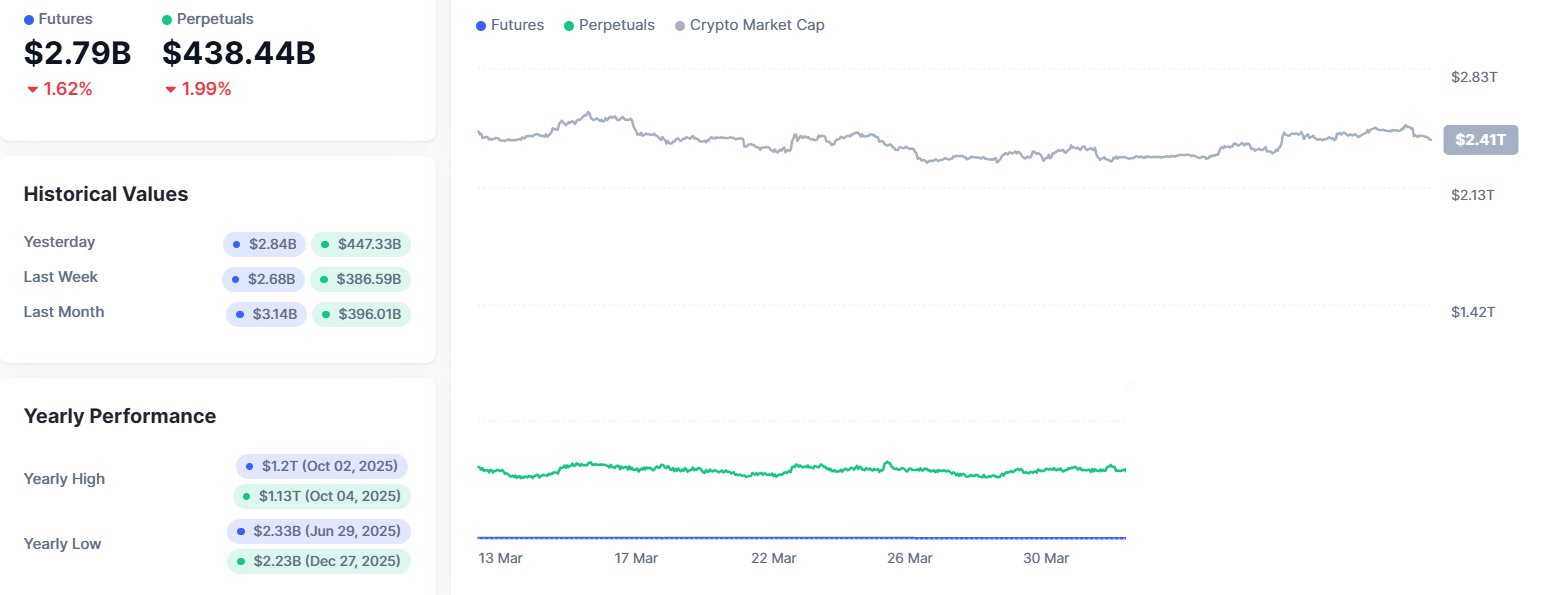Click the blue Futures dot icon in chart legend
This screenshot has width=1561, height=595.
pyautogui.click(x=480, y=24)
